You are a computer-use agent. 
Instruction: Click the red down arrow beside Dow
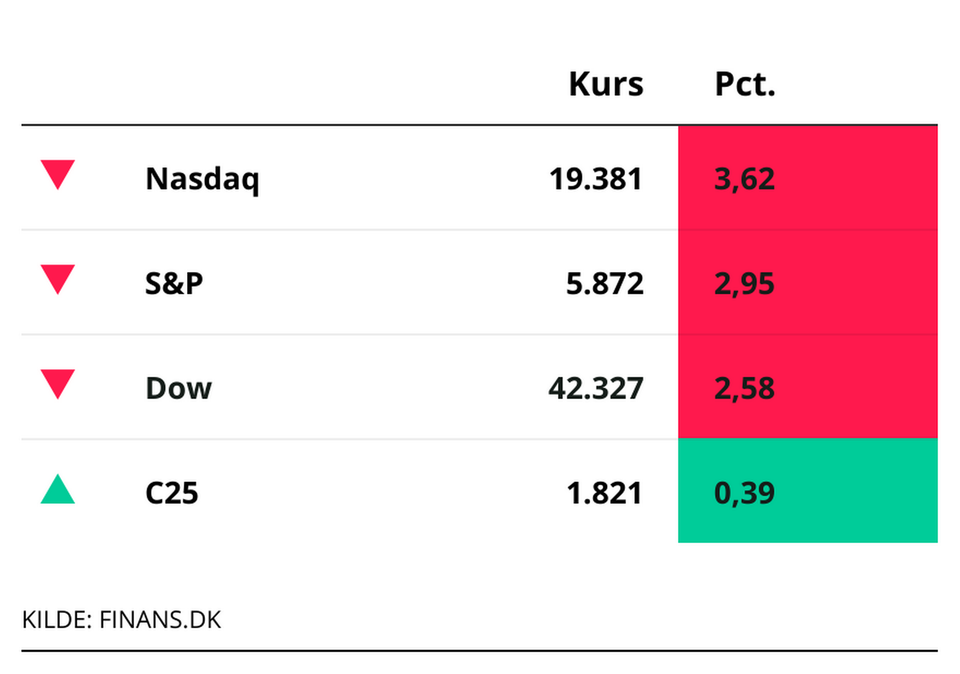pos(57,384)
